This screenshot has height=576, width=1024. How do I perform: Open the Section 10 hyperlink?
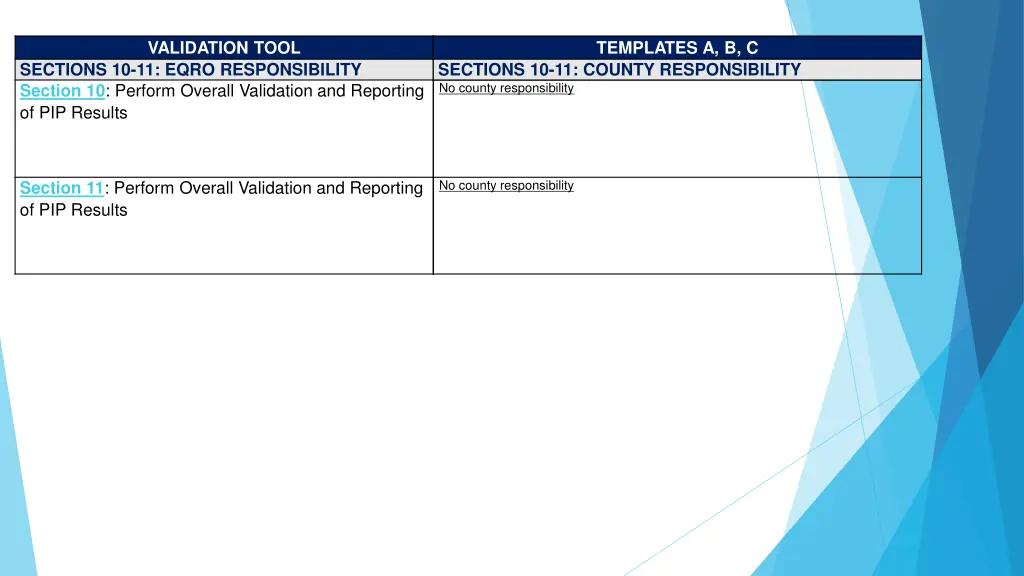click(x=62, y=91)
